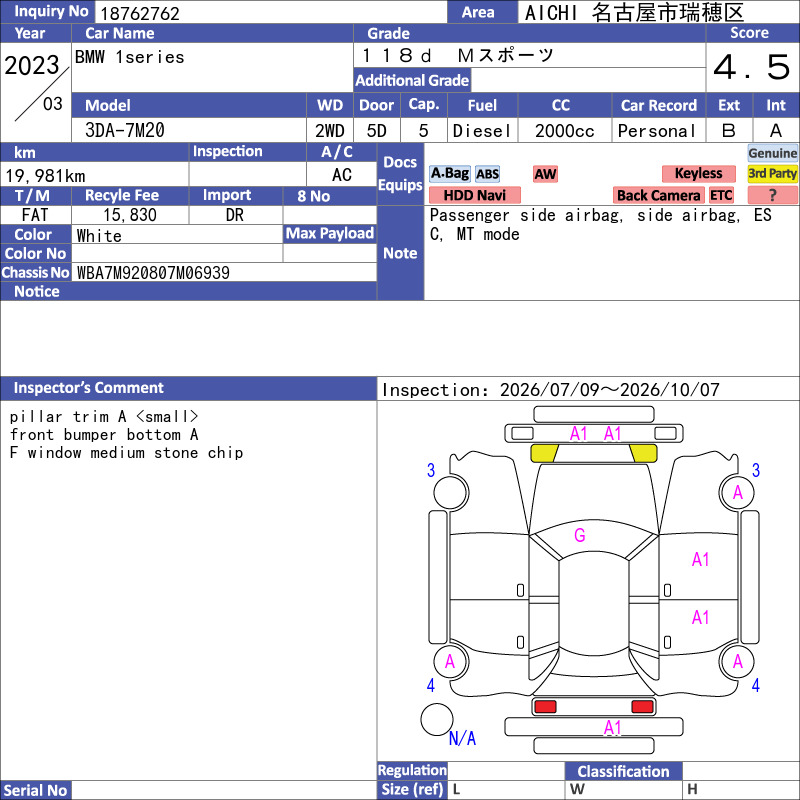The width and height of the screenshot is (800, 800).
Task: Click the rear left wheel marked A
Action: (450, 662)
